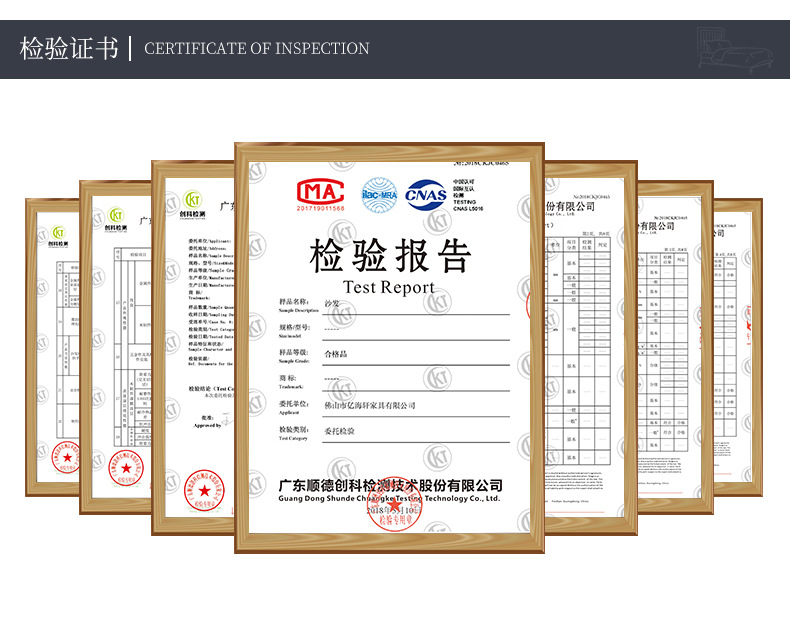Click the '检验类别' field label
The image size is (790, 620).
click(294, 430)
